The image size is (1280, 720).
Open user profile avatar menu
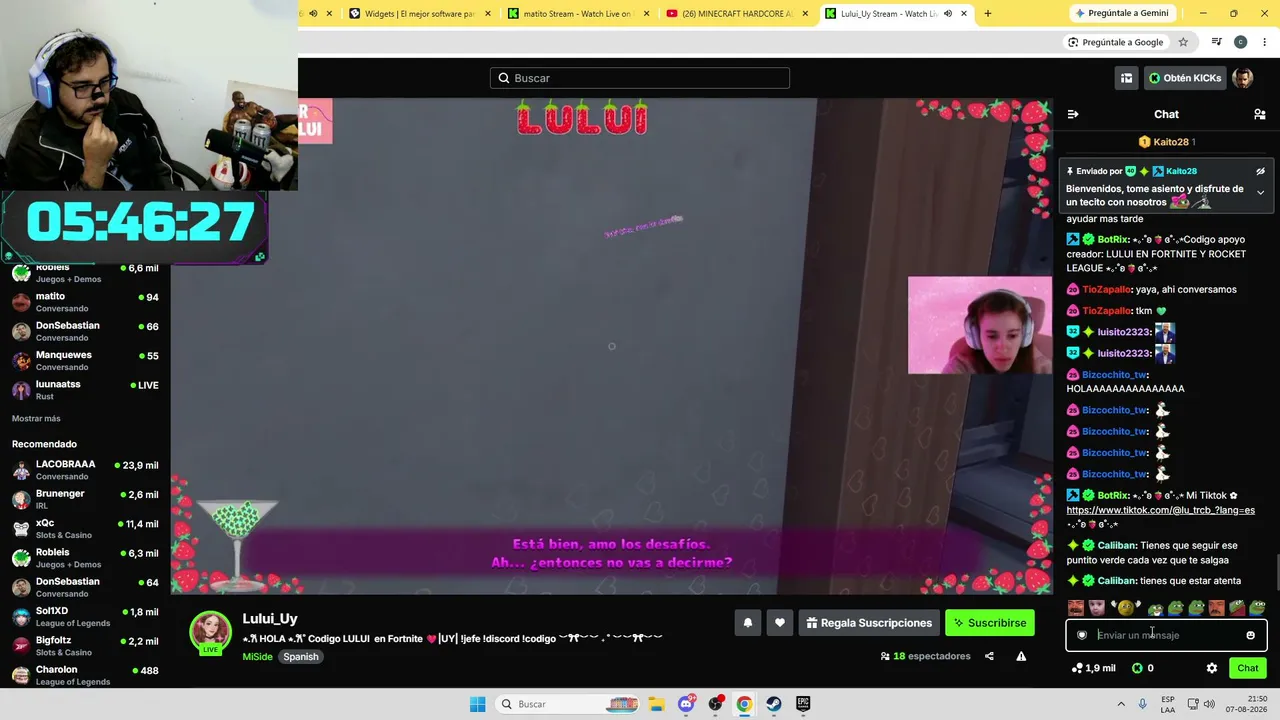[x=1243, y=78]
